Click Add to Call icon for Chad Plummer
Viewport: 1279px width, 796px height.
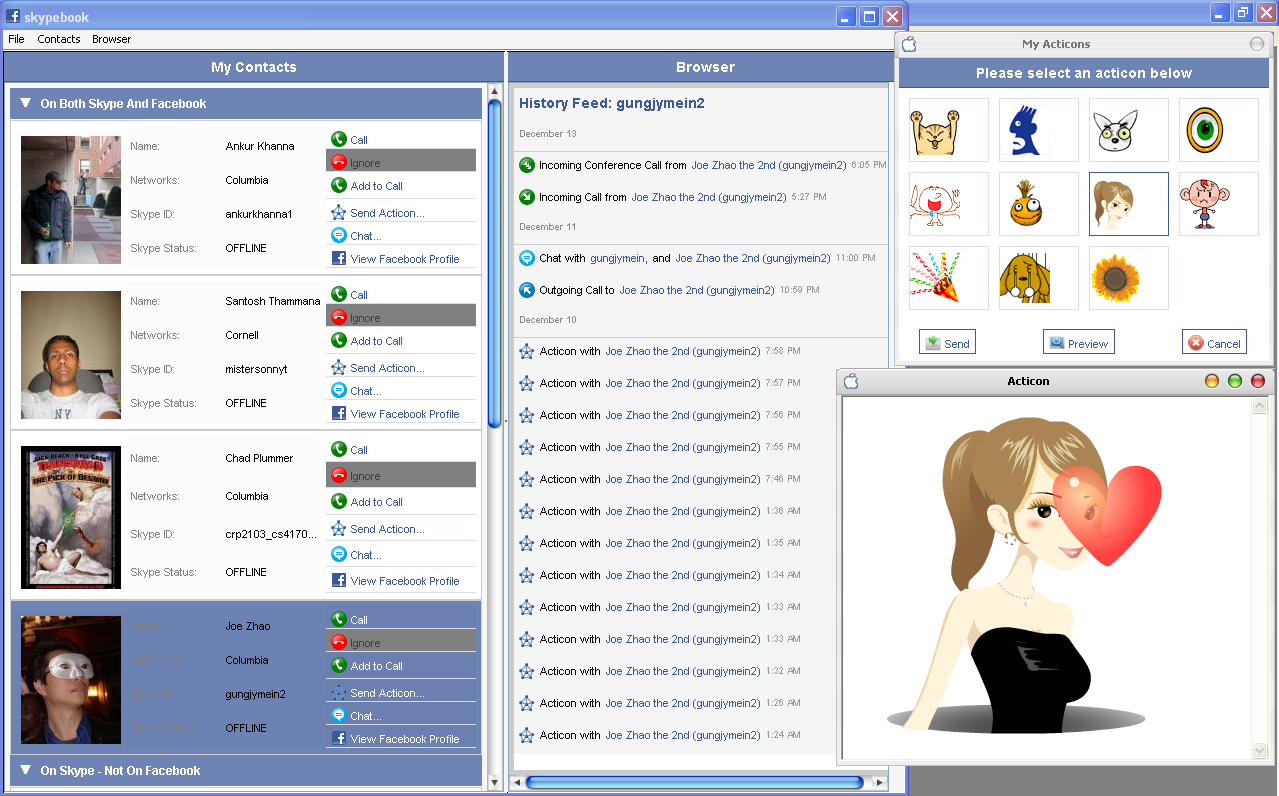pos(339,502)
